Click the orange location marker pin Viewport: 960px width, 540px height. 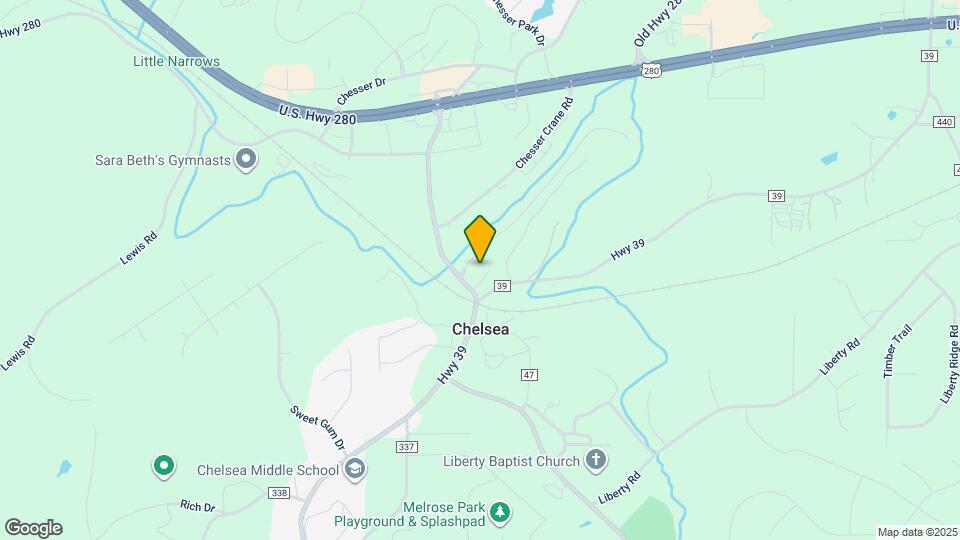pyautogui.click(x=480, y=239)
